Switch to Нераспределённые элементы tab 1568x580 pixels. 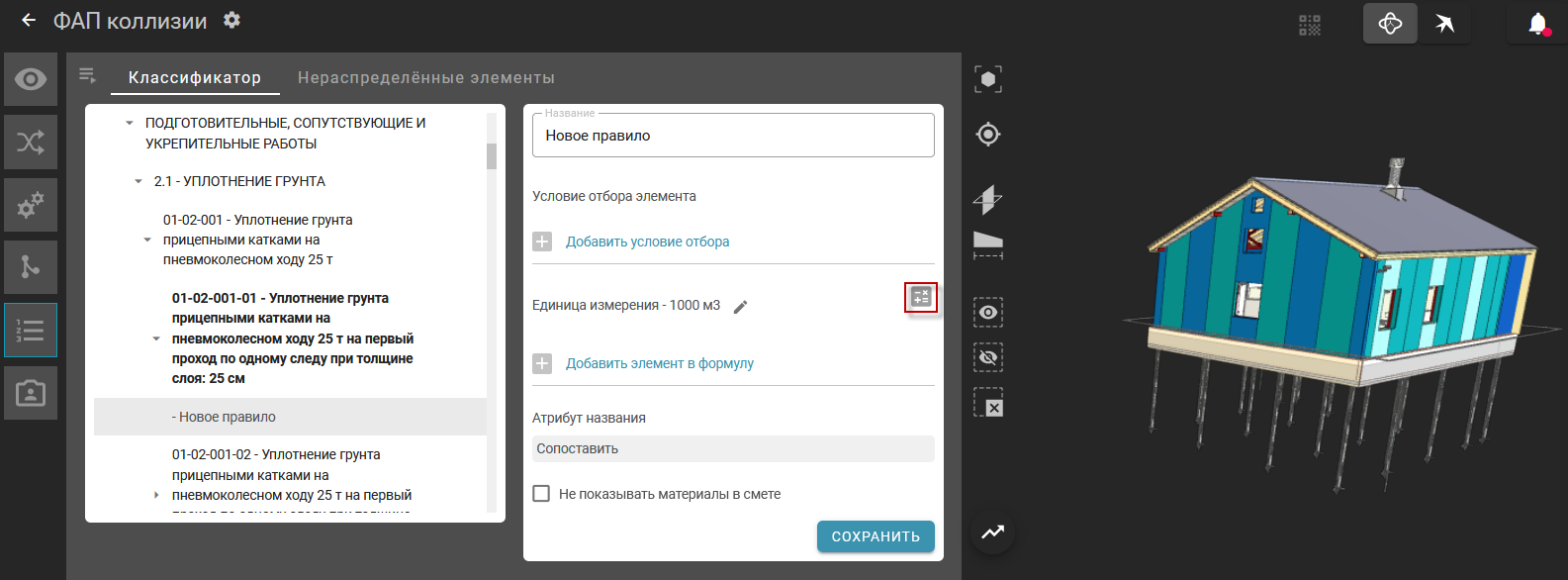click(425, 78)
